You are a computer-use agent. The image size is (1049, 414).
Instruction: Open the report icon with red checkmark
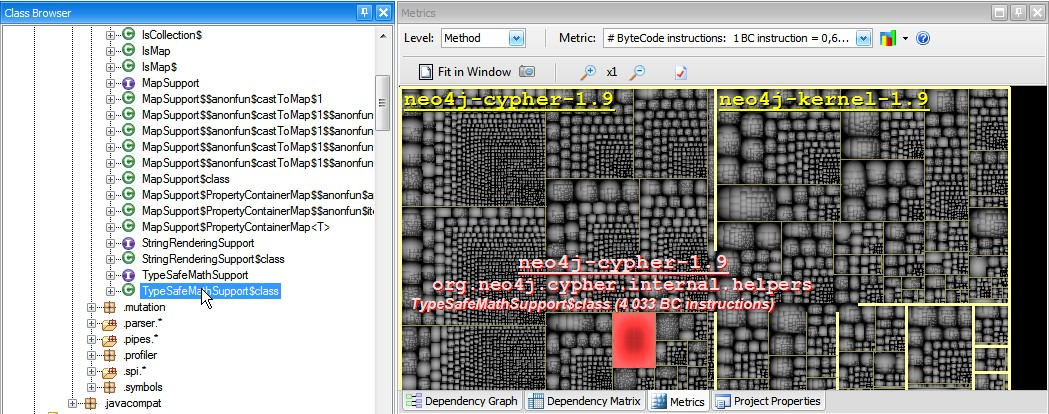[680, 72]
